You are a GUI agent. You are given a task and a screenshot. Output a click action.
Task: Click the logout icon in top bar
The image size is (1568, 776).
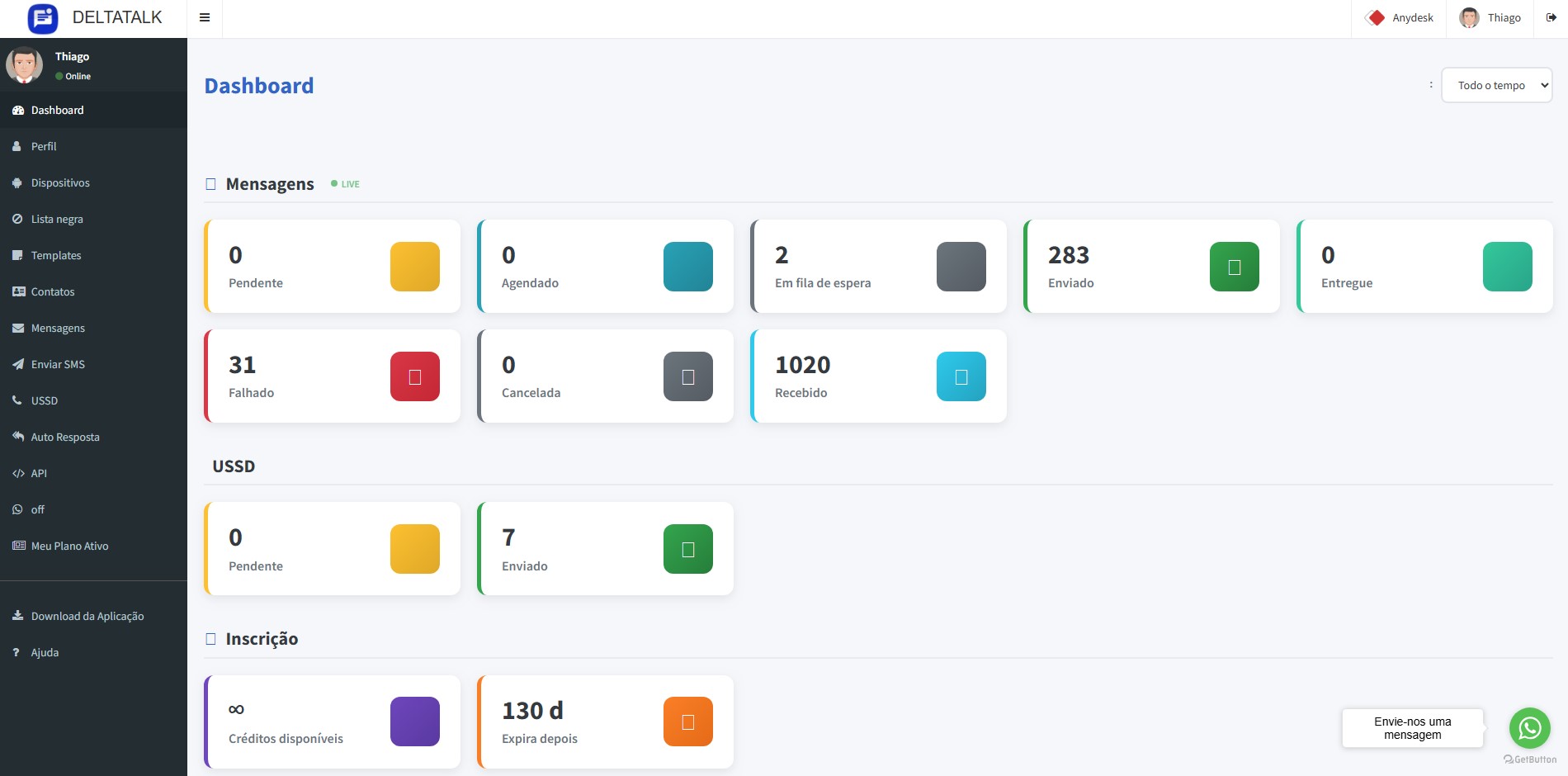(1551, 17)
